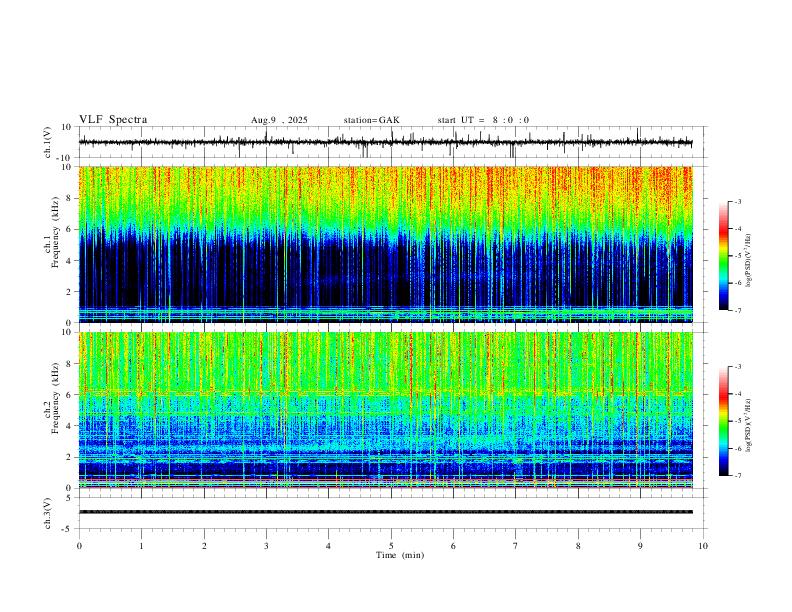
Task: Click the '10' tick on time axis
Action: tap(703, 546)
